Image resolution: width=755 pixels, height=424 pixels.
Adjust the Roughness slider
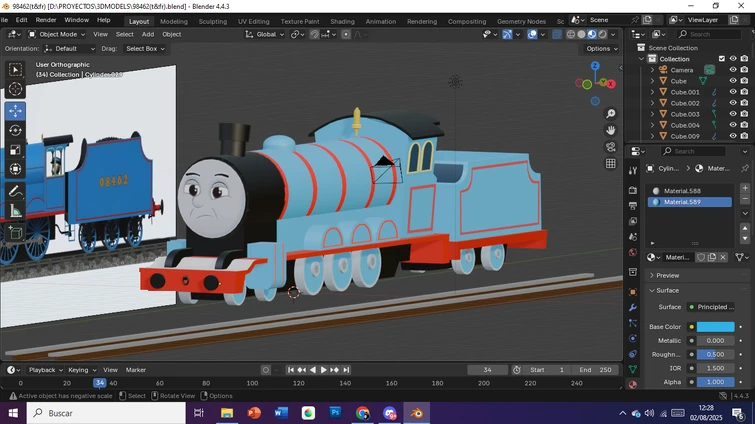click(x=716, y=354)
